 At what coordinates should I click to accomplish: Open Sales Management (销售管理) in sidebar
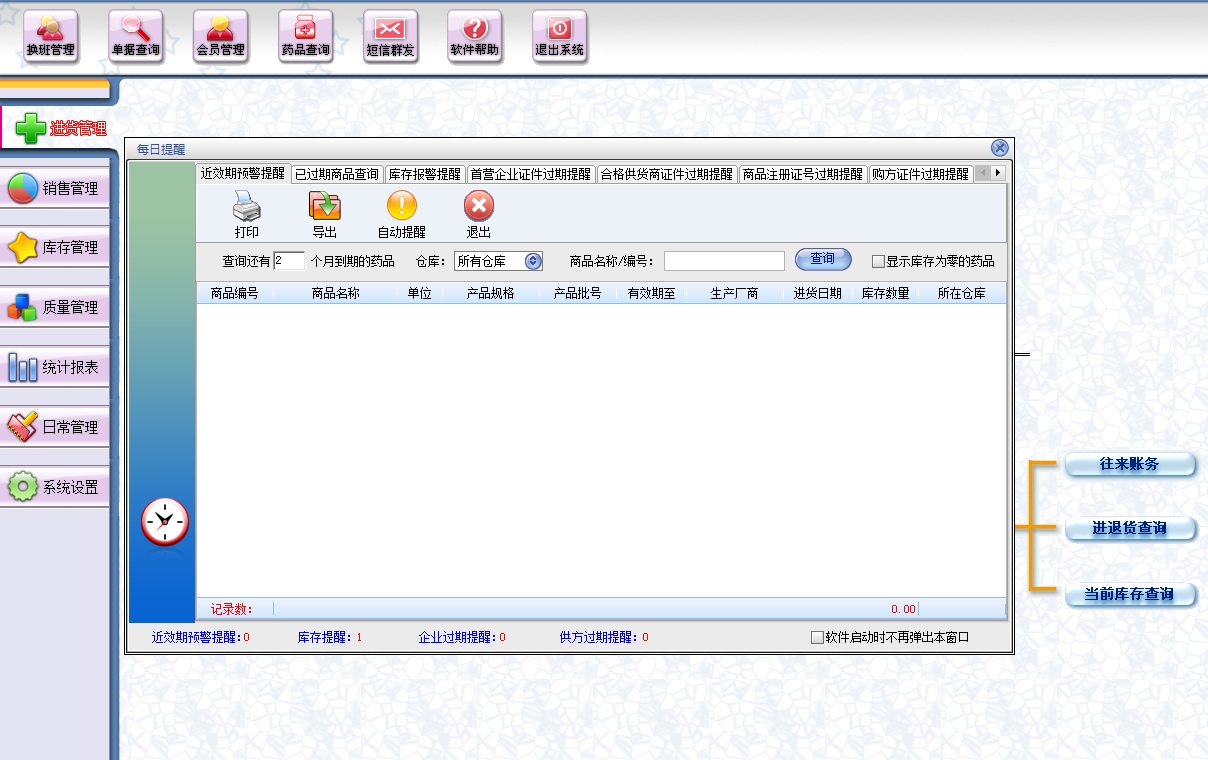(56, 188)
